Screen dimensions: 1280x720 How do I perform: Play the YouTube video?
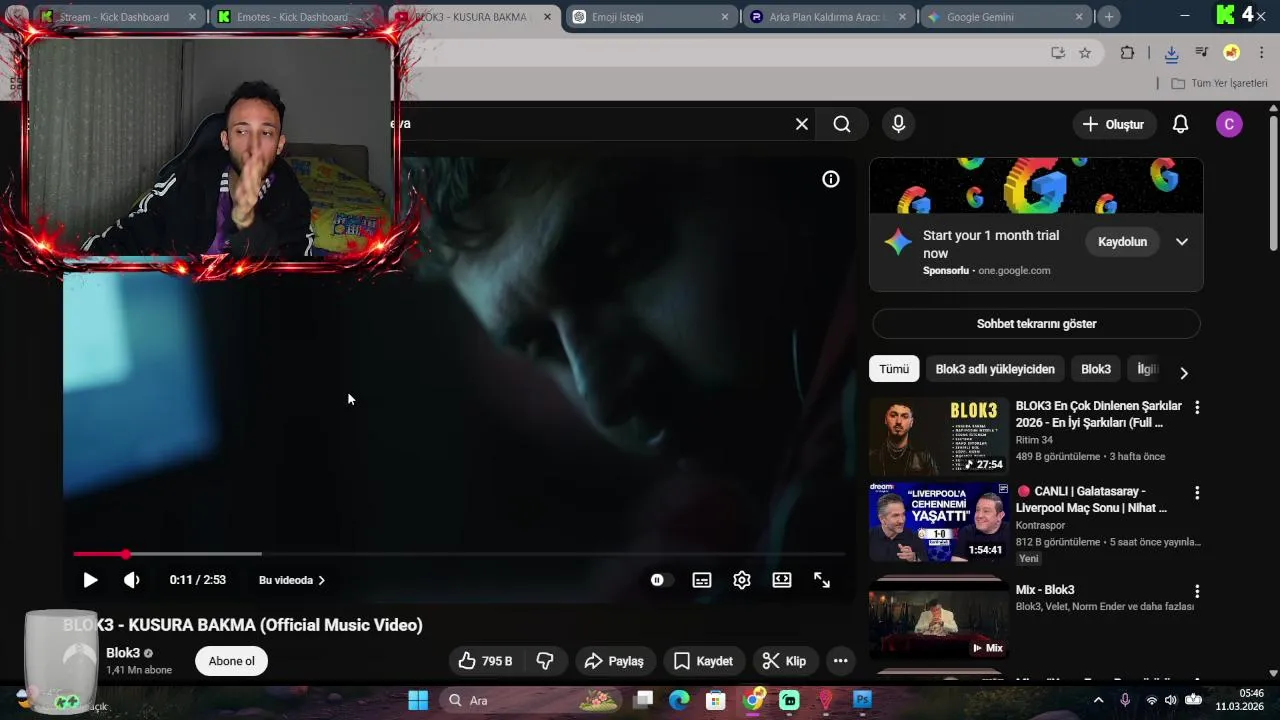pyautogui.click(x=90, y=580)
